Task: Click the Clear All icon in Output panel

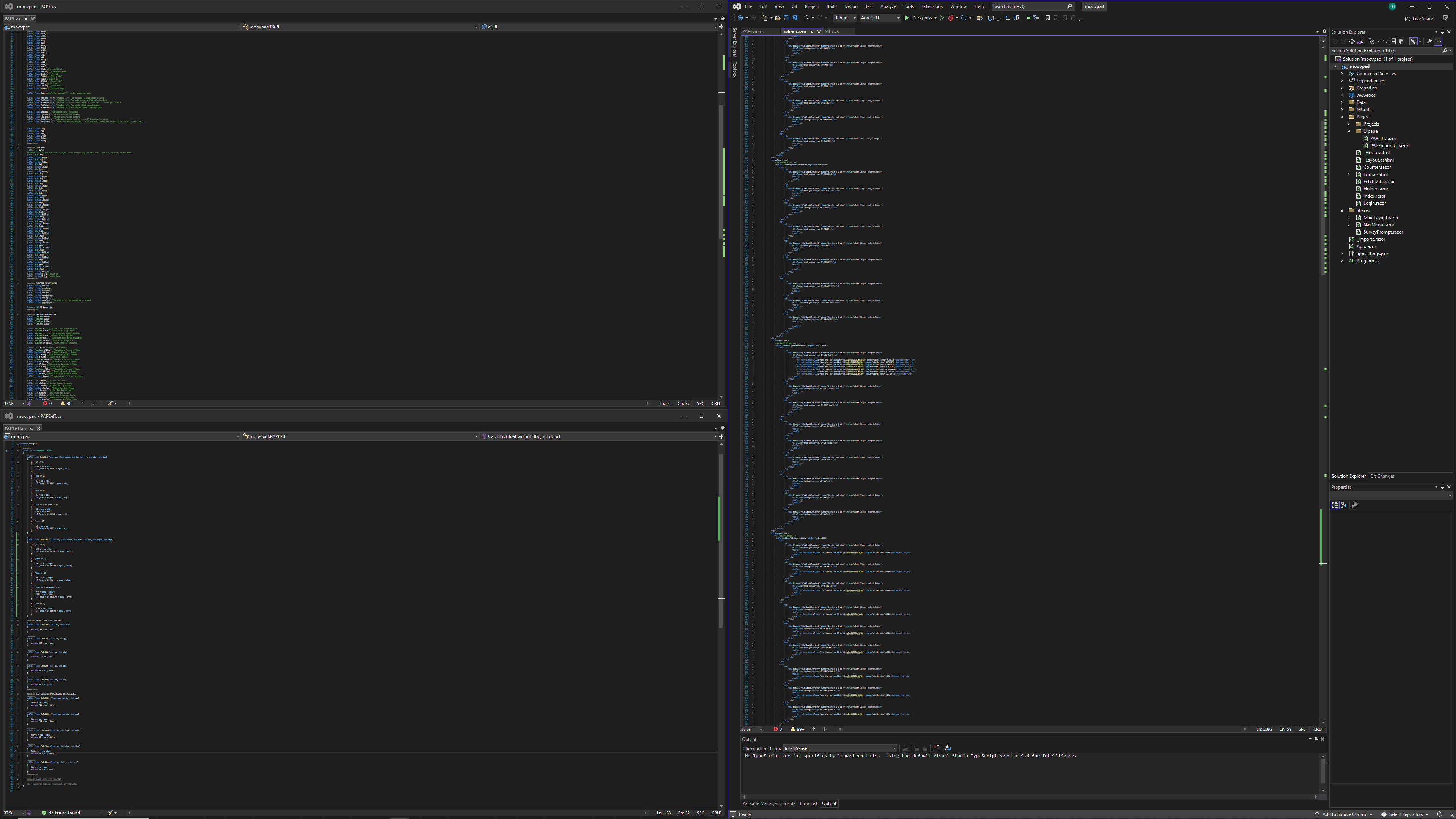Action: [937, 748]
